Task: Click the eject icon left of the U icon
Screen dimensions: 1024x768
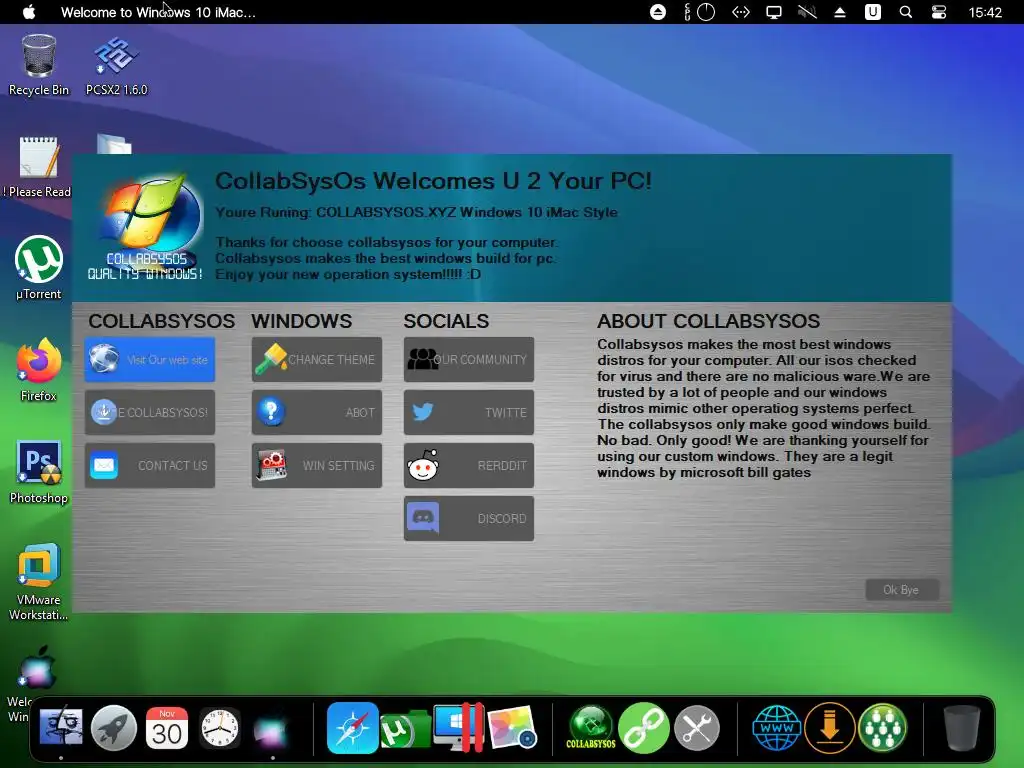Action: click(x=840, y=12)
